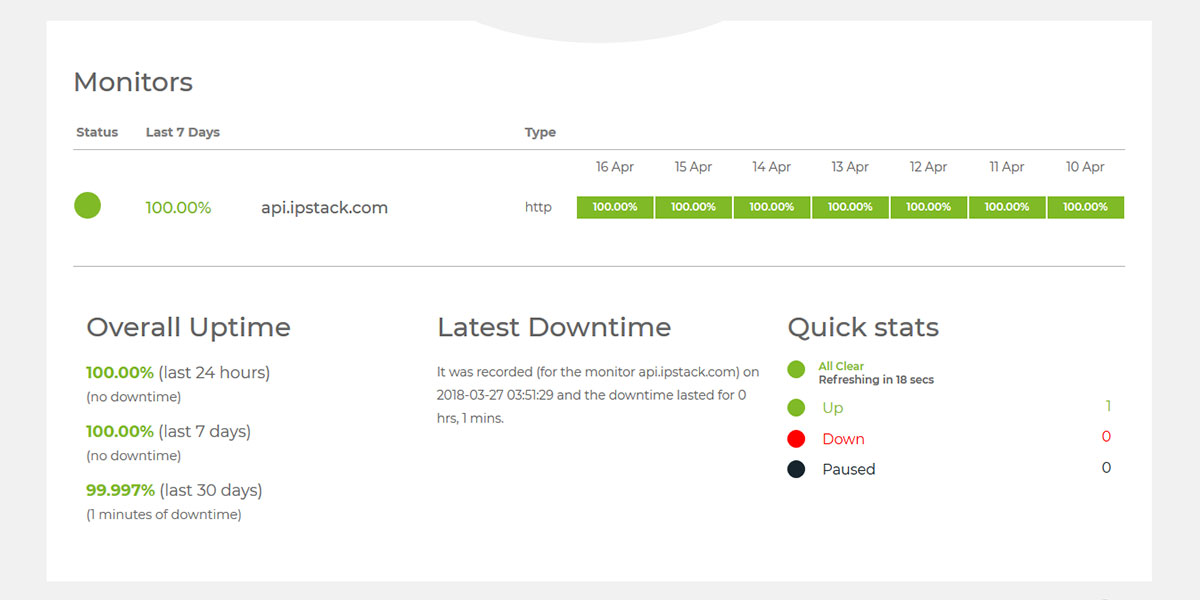This screenshot has height=600, width=1200.
Task: Select the 11 Apr uptime bar
Action: [1007, 207]
